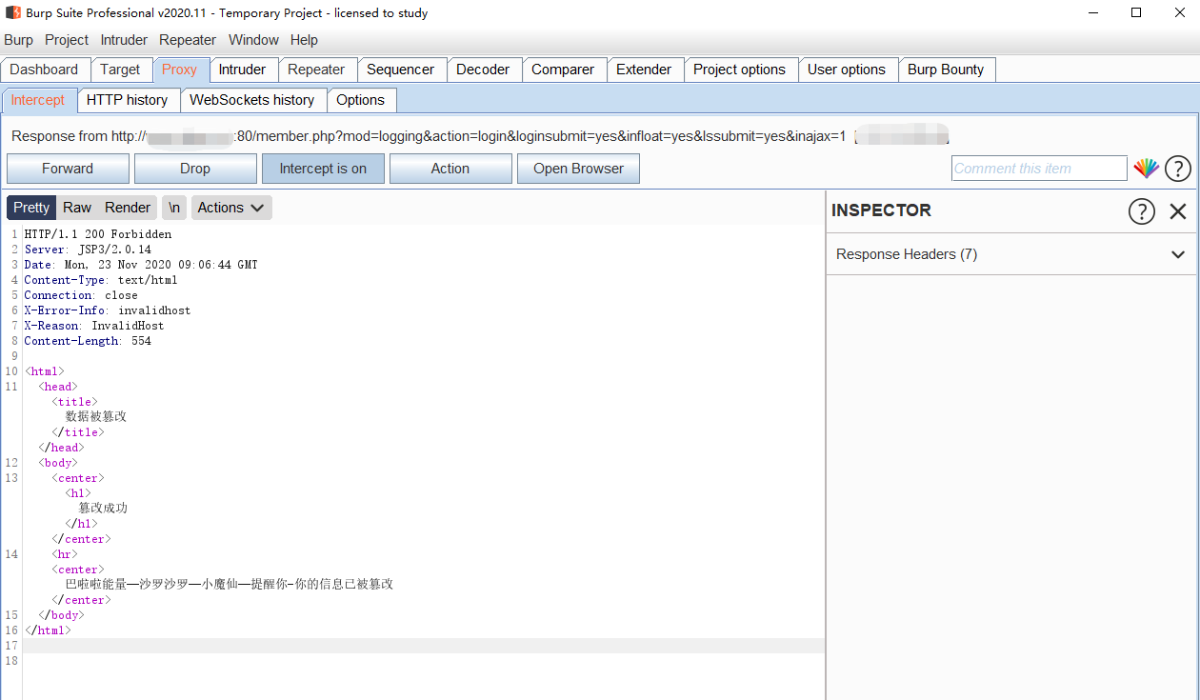The image size is (1200, 700).
Task: Open the Action menu button
Action: click(x=450, y=168)
